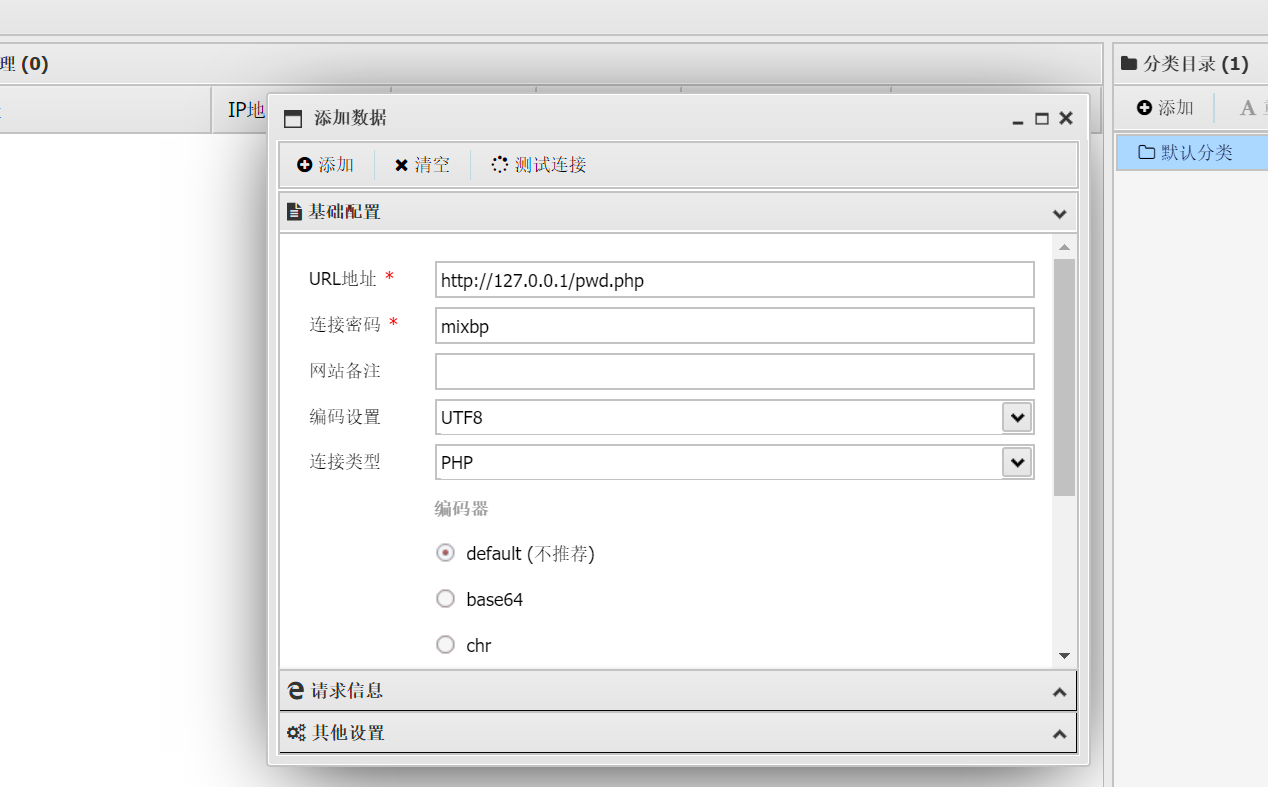
Task: Click the 添加 icon in 分类目录 panel
Action: [1145, 108]
